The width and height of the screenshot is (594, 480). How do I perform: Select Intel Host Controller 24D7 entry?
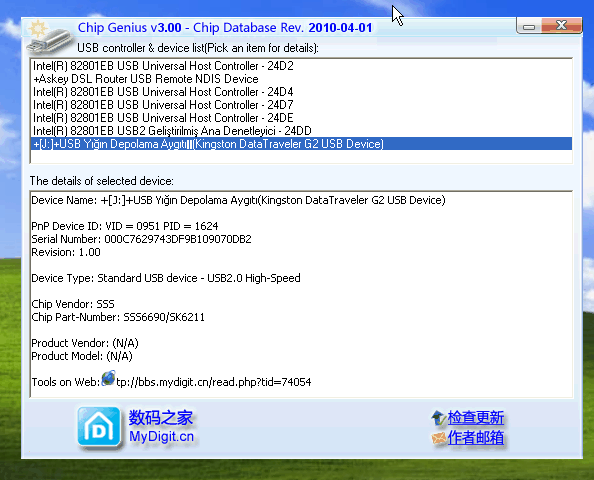point(301,105)
